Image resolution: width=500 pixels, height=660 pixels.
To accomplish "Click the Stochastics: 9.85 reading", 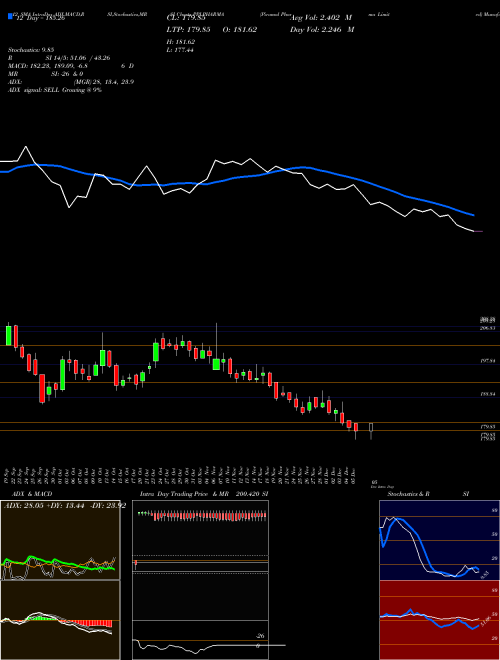I will pos(31,50).
